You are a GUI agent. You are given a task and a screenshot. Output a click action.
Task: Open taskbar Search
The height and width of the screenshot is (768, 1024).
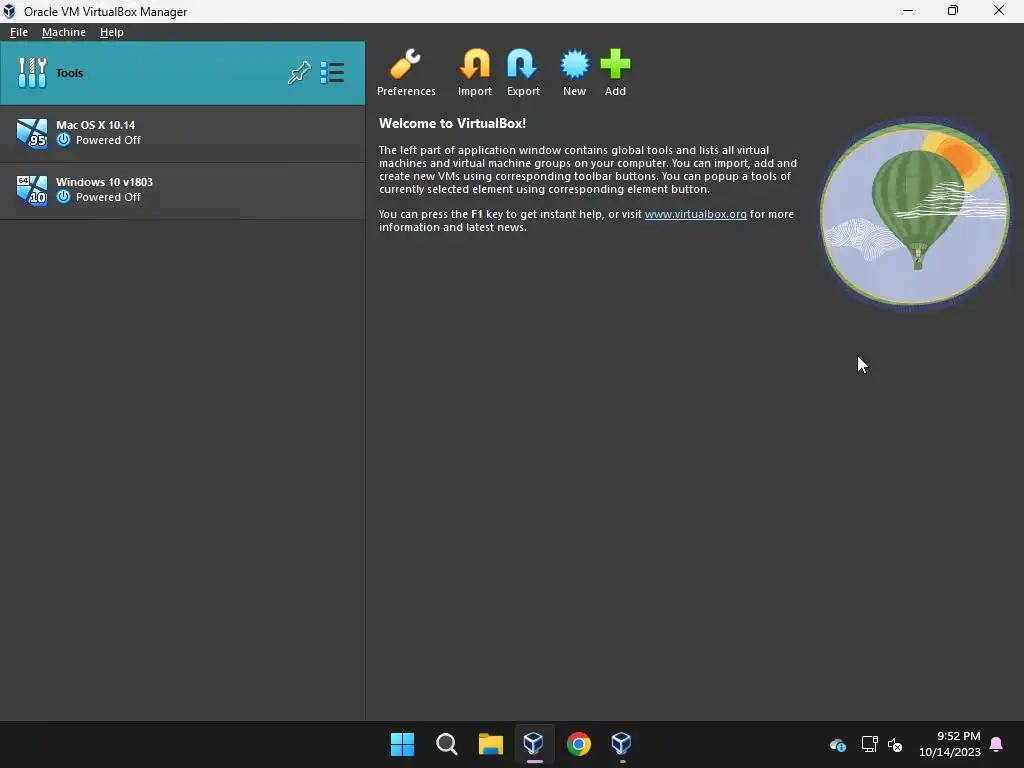(x=447, y=744)
